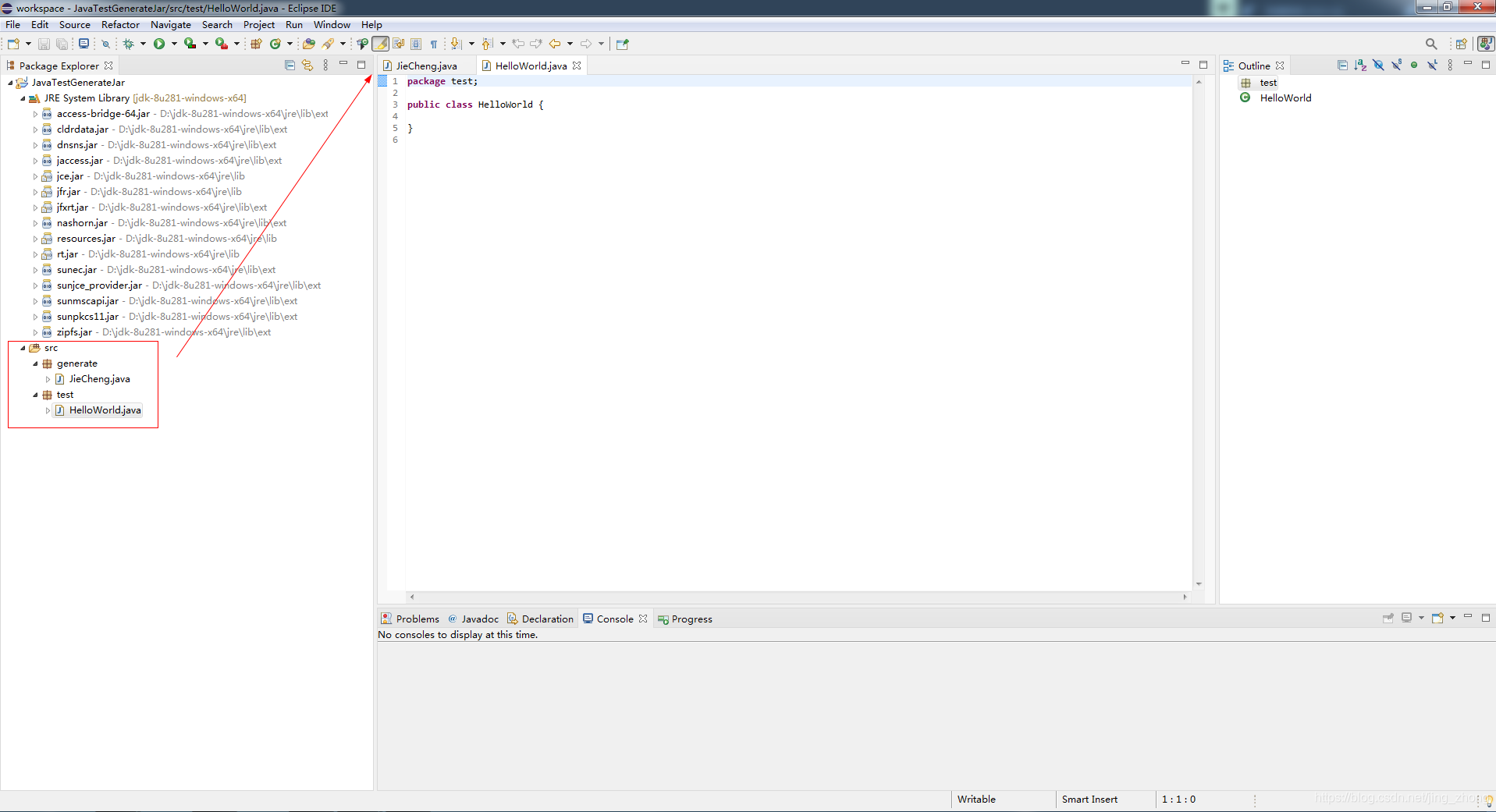Click the editor vertical scrollbar down arrow
The height and width of the screenshot is (812, 1496).
click(x=1199, y=583)
